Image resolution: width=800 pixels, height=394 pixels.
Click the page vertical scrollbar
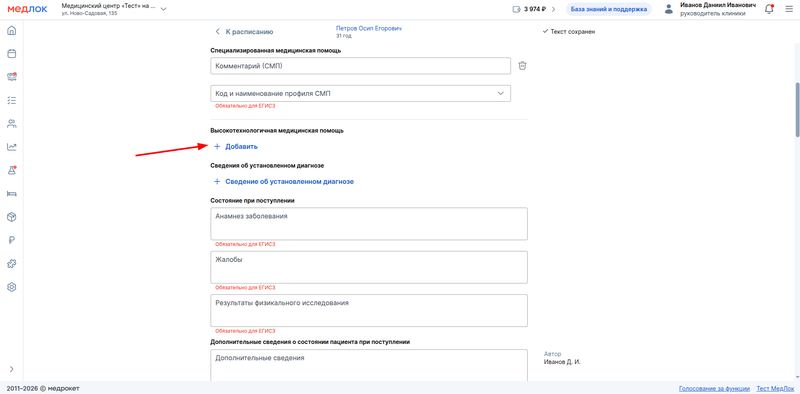(x=797, y=110)
